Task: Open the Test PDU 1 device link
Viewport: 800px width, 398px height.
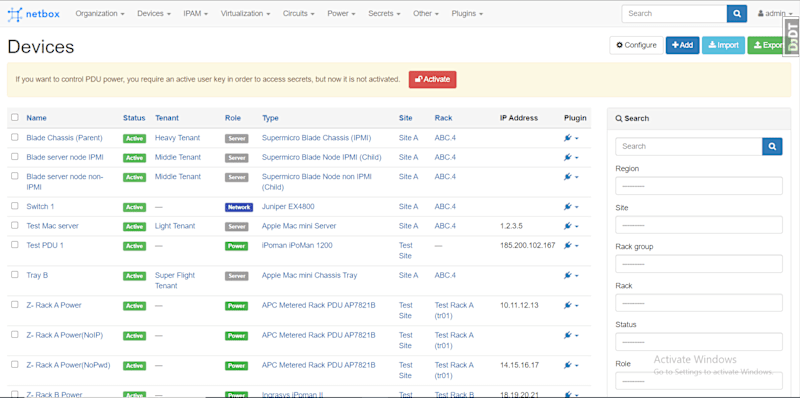Action: pos(45,245)
